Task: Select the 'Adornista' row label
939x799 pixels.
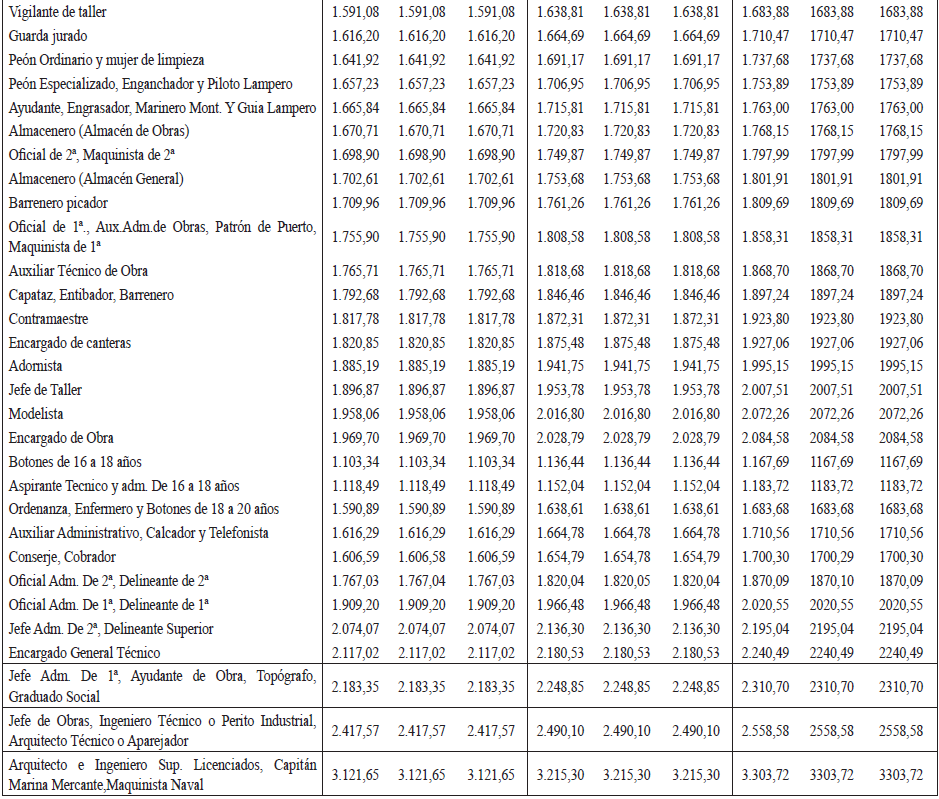Action: click(36, 366)
